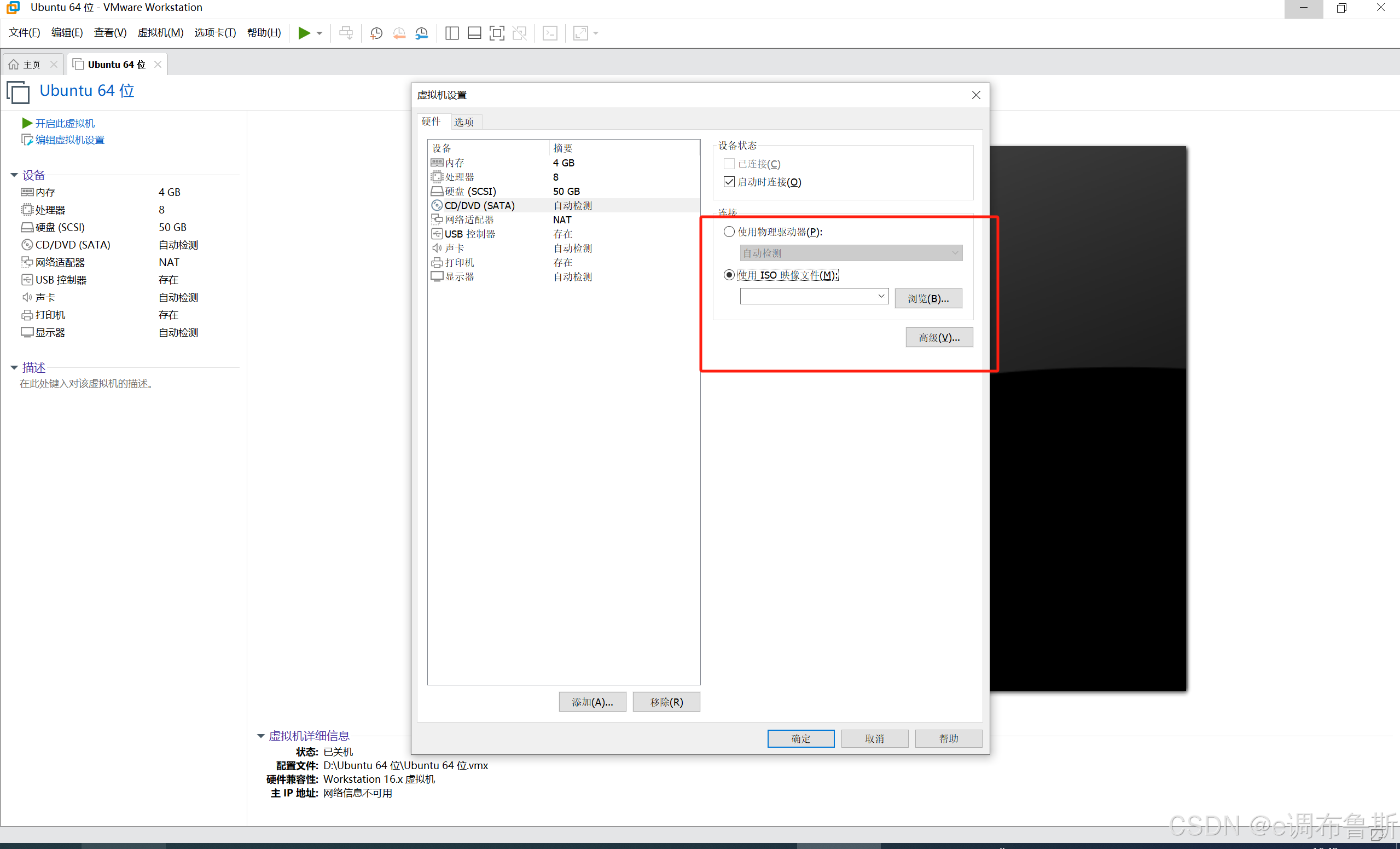The height and width of the screenshot is (849, 1400).
Task: Collapse the 描述 section
Action: click(14, 367)
